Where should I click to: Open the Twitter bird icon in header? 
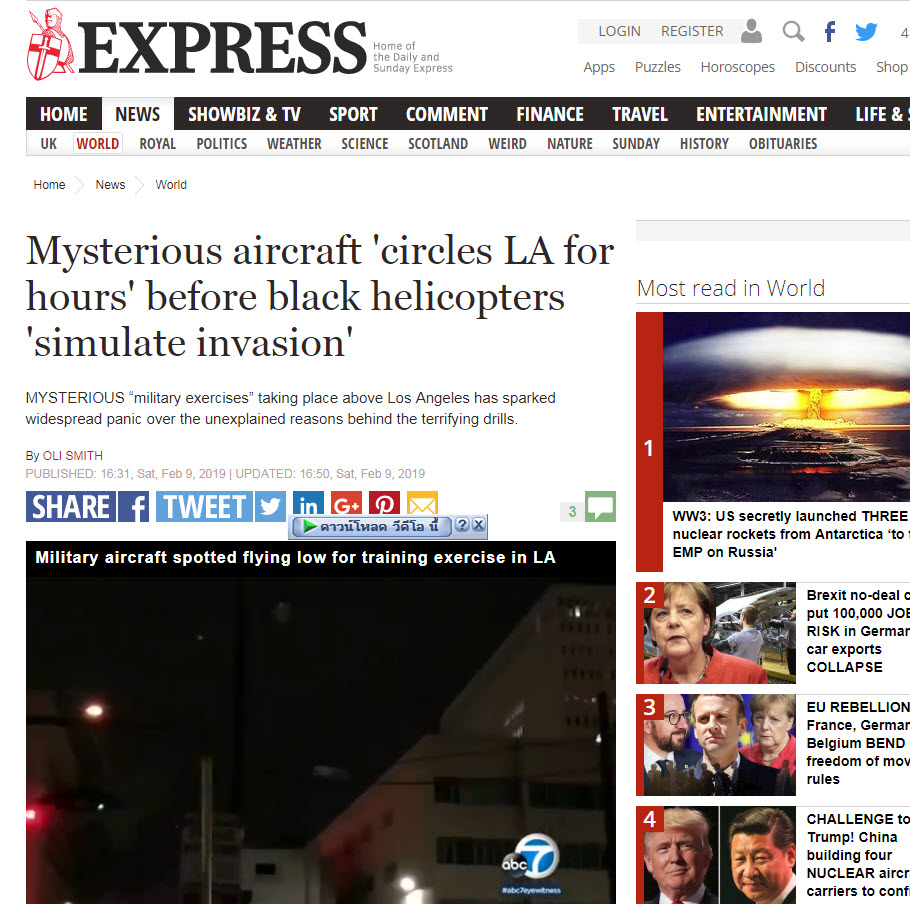(866, 31)
